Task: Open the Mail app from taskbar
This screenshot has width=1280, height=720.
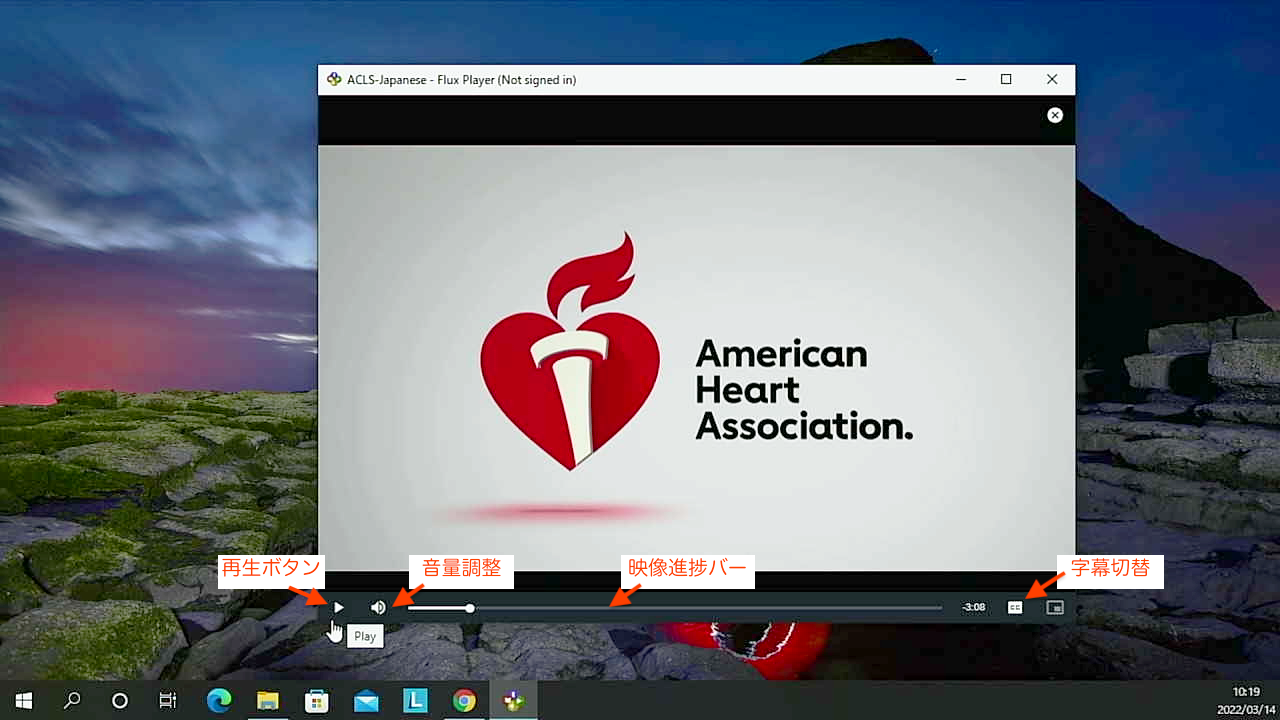Action: click(366, 700)
